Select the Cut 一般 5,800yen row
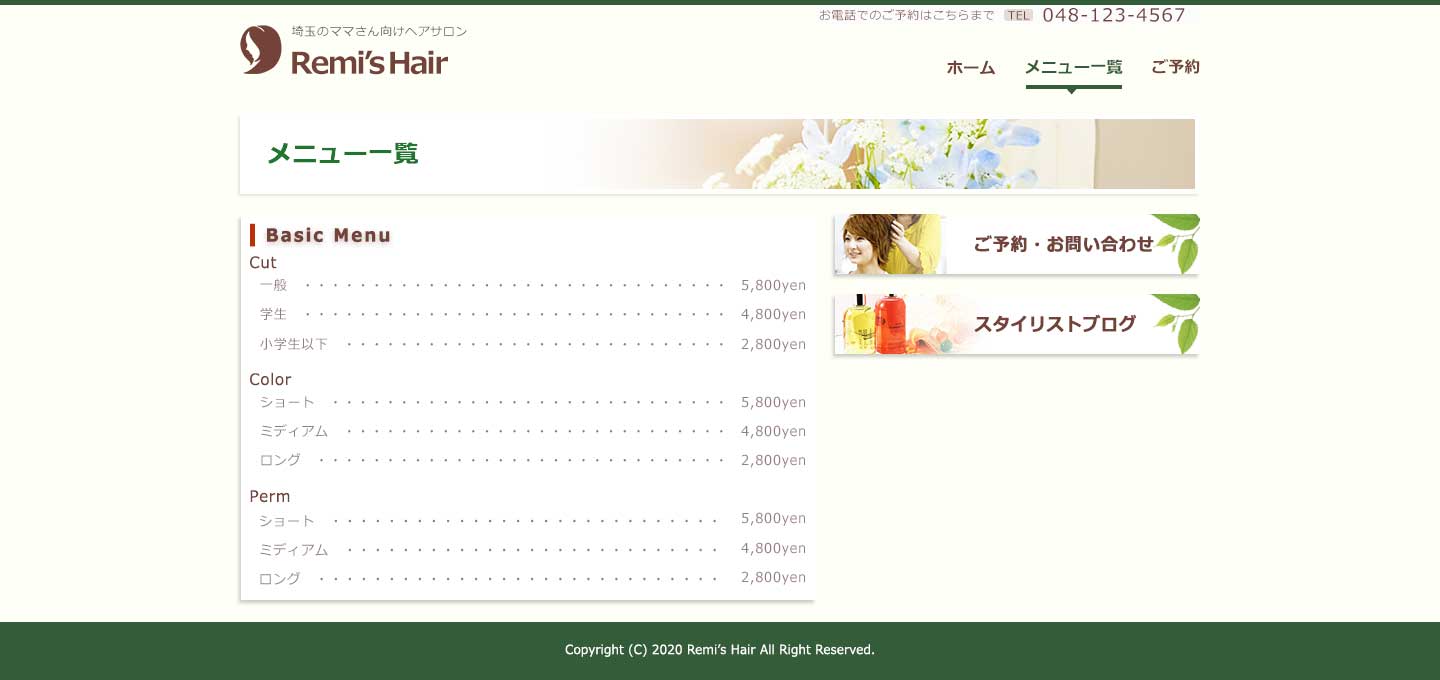This screenshot has width=1440, height=680. [x=532, y=285]
